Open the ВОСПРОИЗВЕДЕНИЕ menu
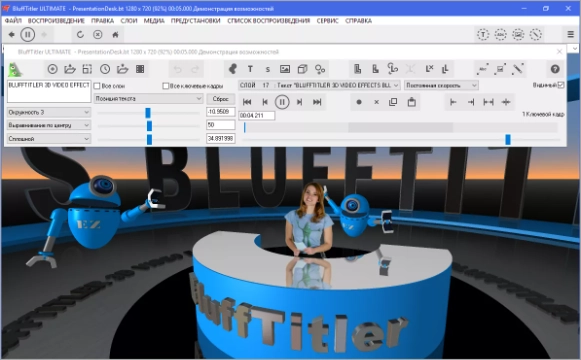581x360 pixels. 56,21
